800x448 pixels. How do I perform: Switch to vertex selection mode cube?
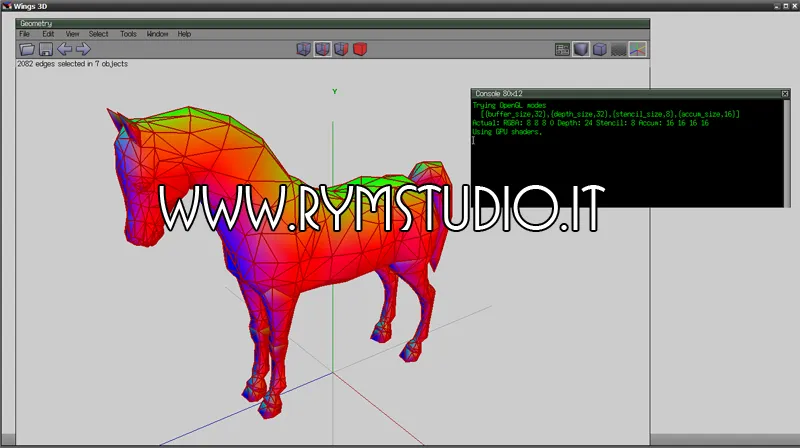[x=304, y=49]
